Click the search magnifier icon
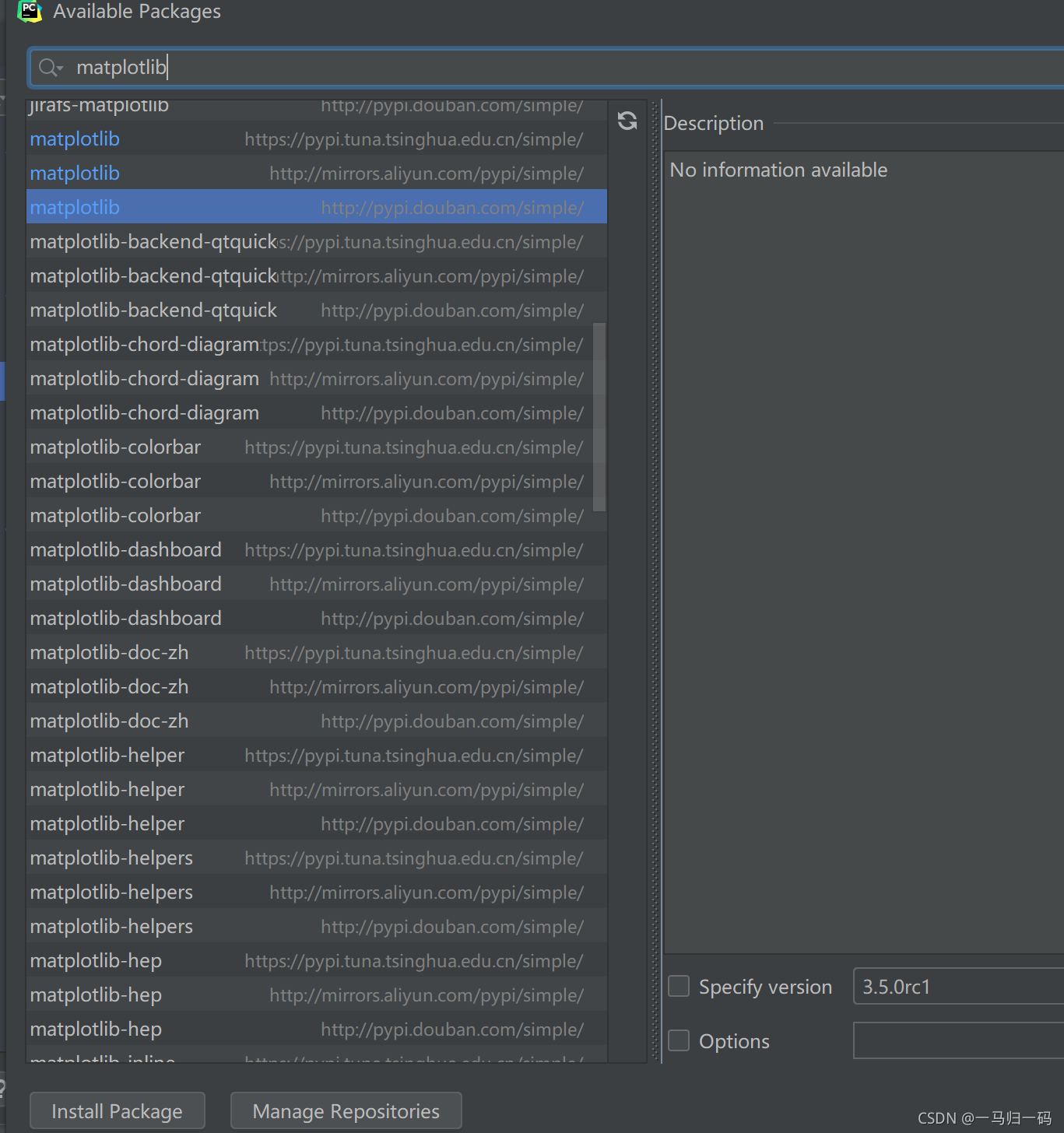The width and height of the screenshot is (1064, 1133). click(x=51, y=68)
